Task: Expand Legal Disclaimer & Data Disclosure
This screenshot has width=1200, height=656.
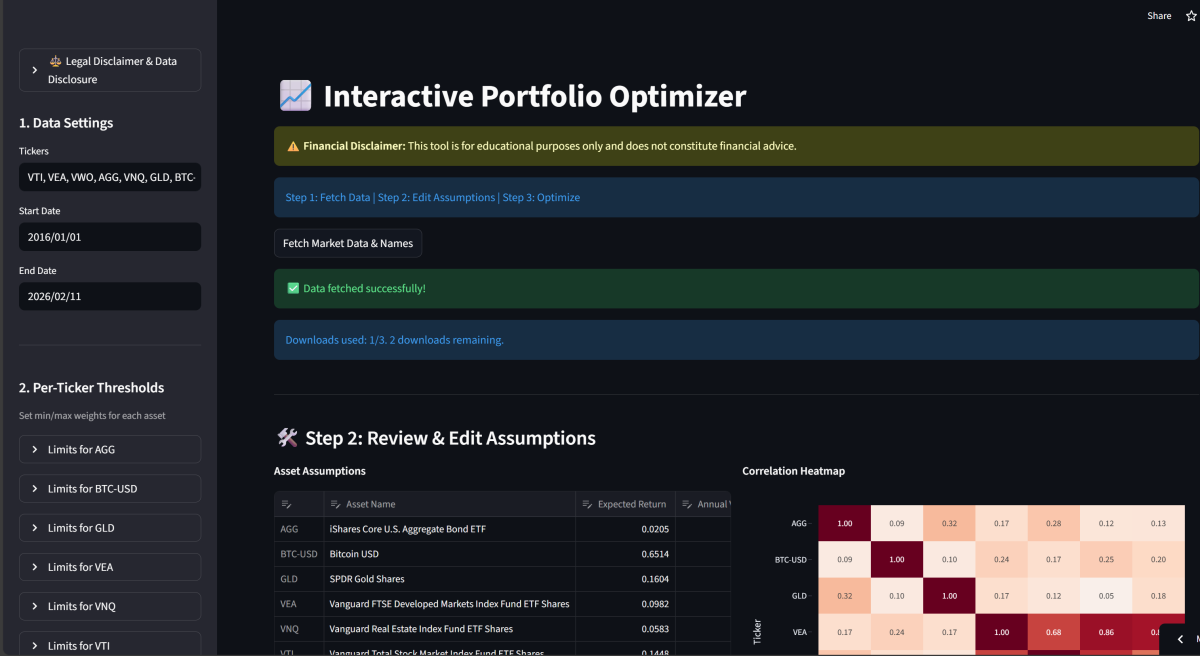Action: 110,70
